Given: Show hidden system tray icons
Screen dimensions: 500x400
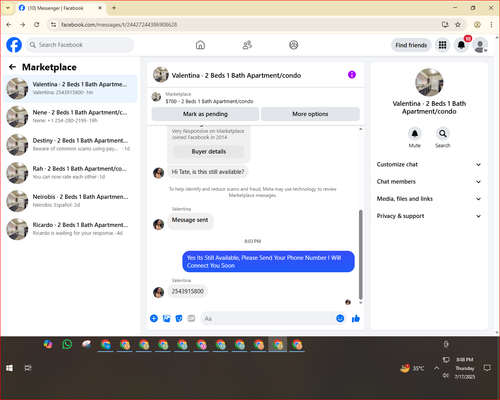Looking at the screenshot, I should pyautogui.click(x=436, y=368).
